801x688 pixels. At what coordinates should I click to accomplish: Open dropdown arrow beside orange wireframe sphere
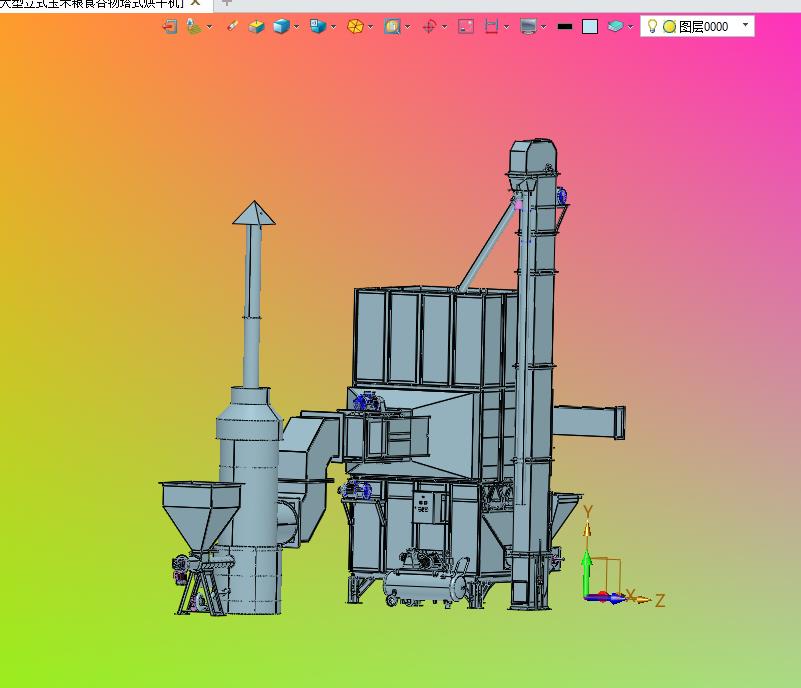[x=370, y=27]
